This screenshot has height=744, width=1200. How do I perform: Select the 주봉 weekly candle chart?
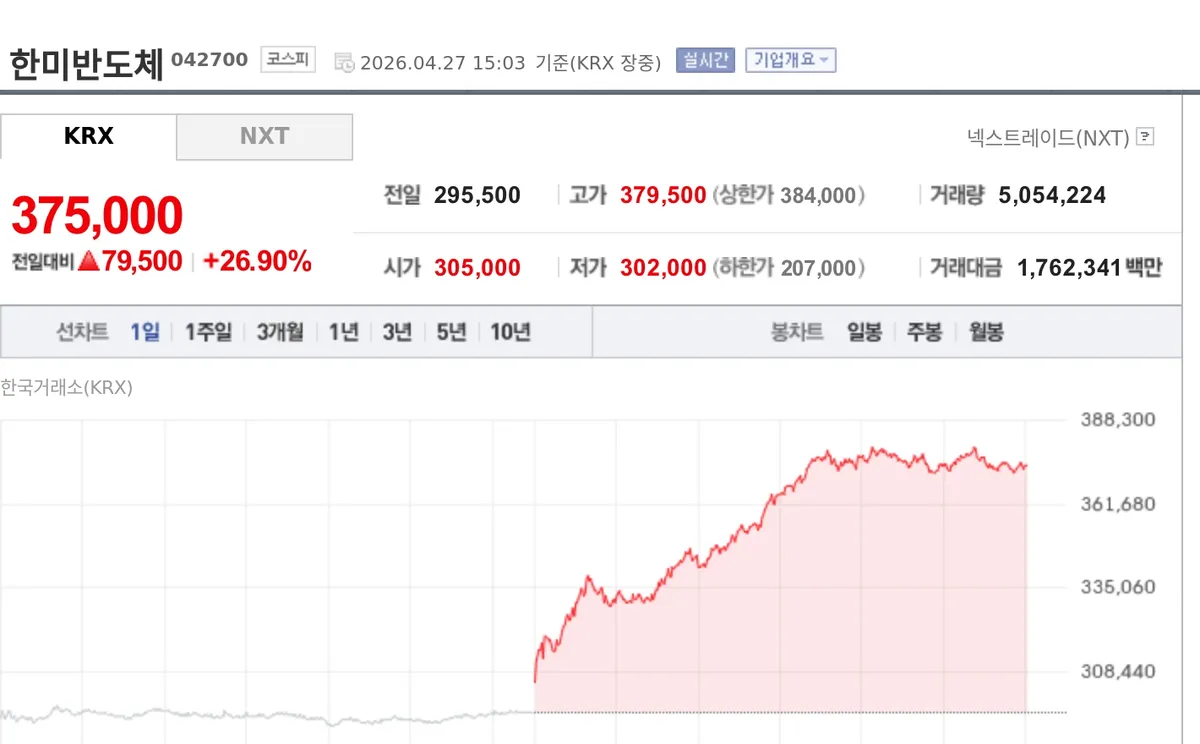[925, 332]
